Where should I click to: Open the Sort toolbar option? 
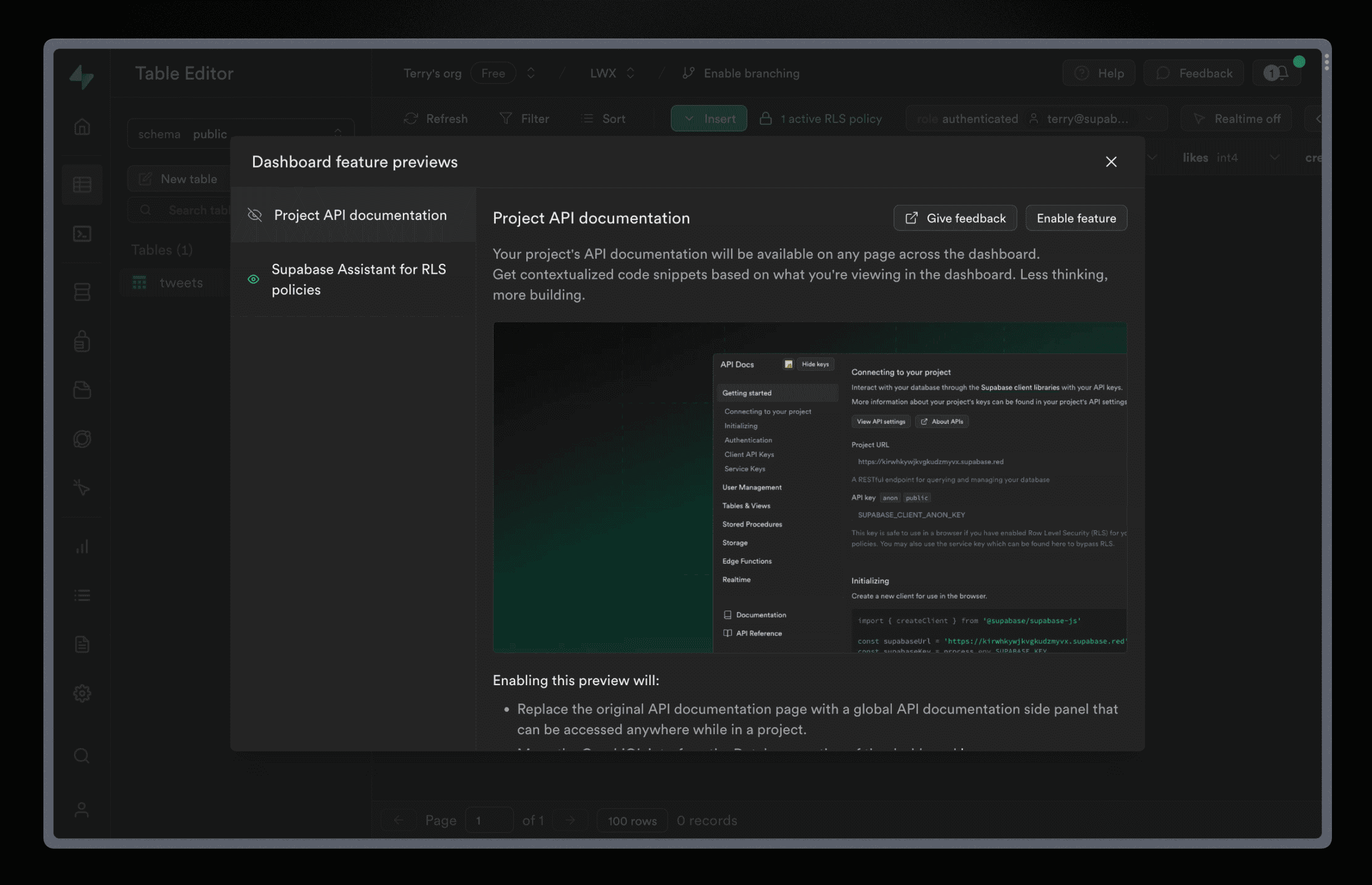(x=603, y=119)
